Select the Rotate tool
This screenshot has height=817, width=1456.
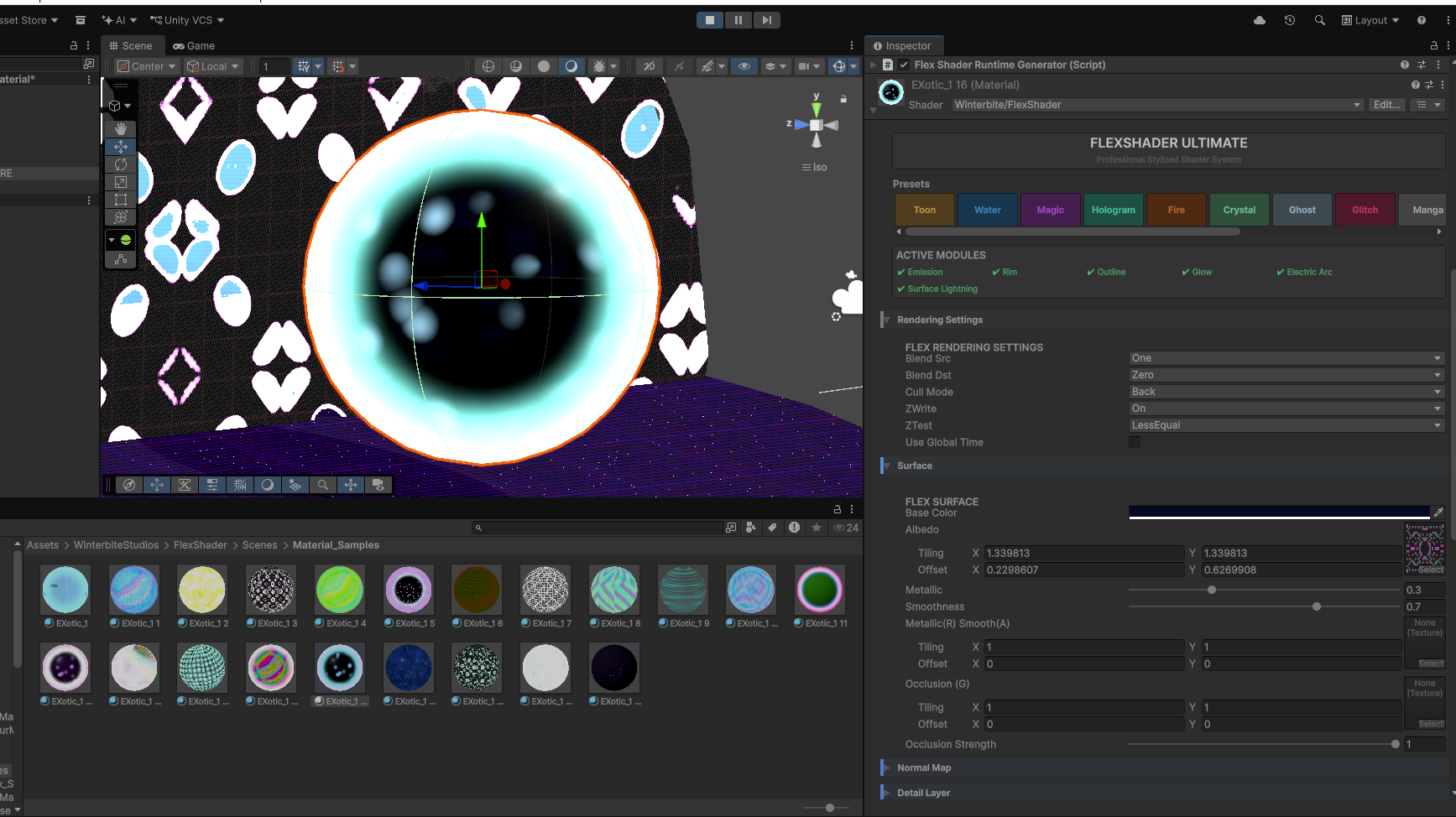click(121, 164)
